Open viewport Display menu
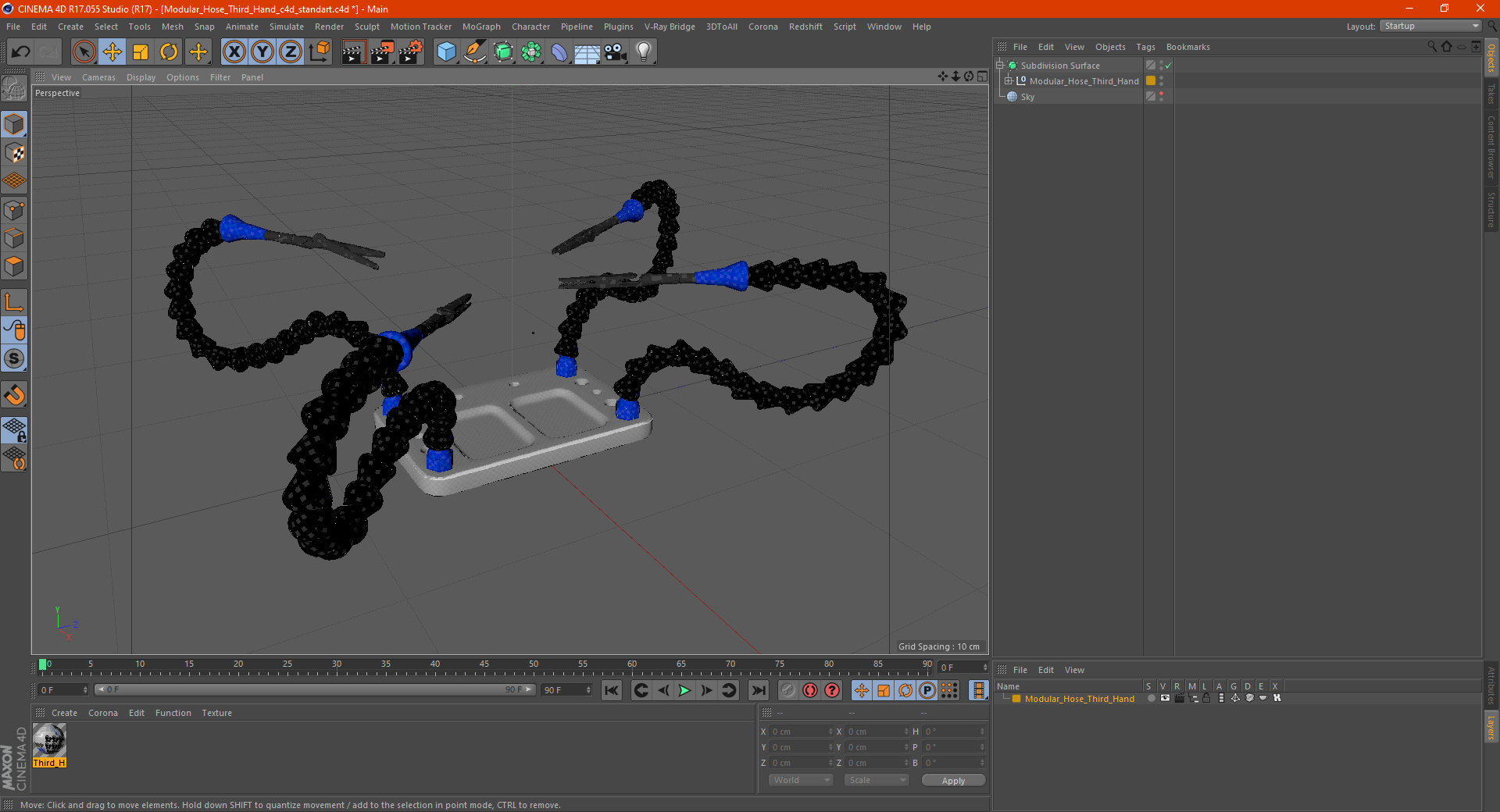 click(141, 77)
